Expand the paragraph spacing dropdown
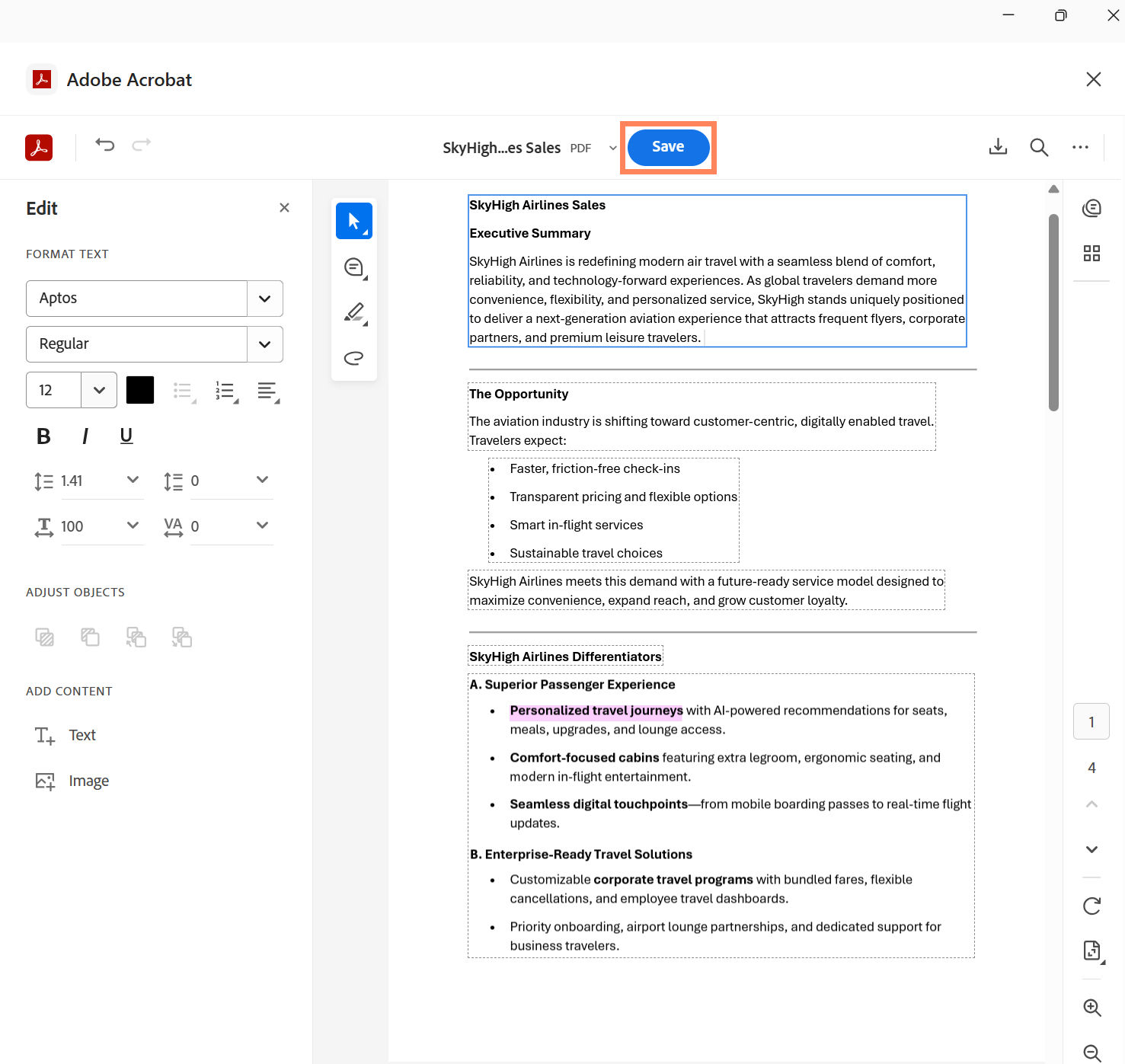The width and height of the screenshot is (1125, 1064). [262, 480]
